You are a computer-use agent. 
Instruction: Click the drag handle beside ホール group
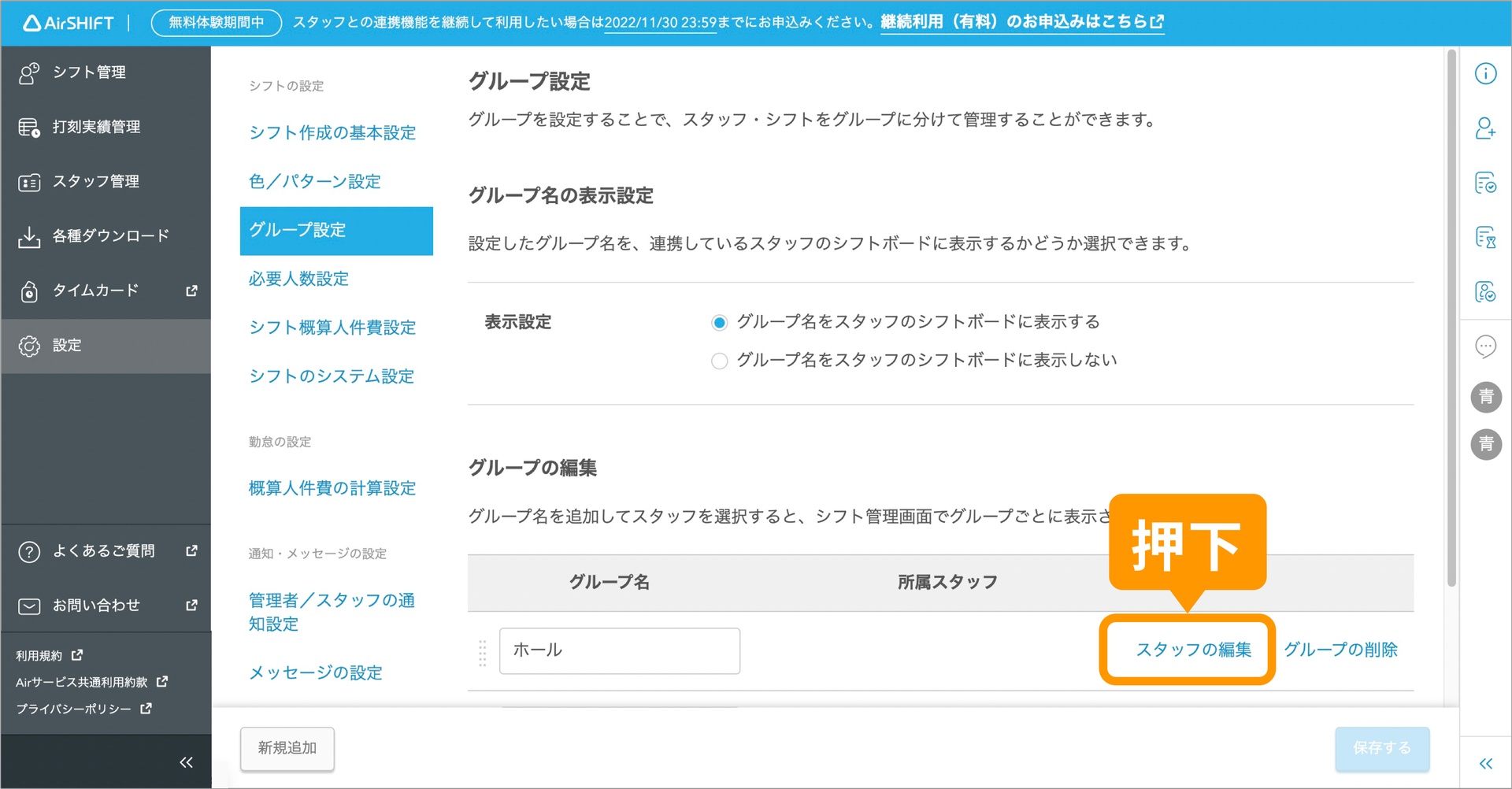483,653
